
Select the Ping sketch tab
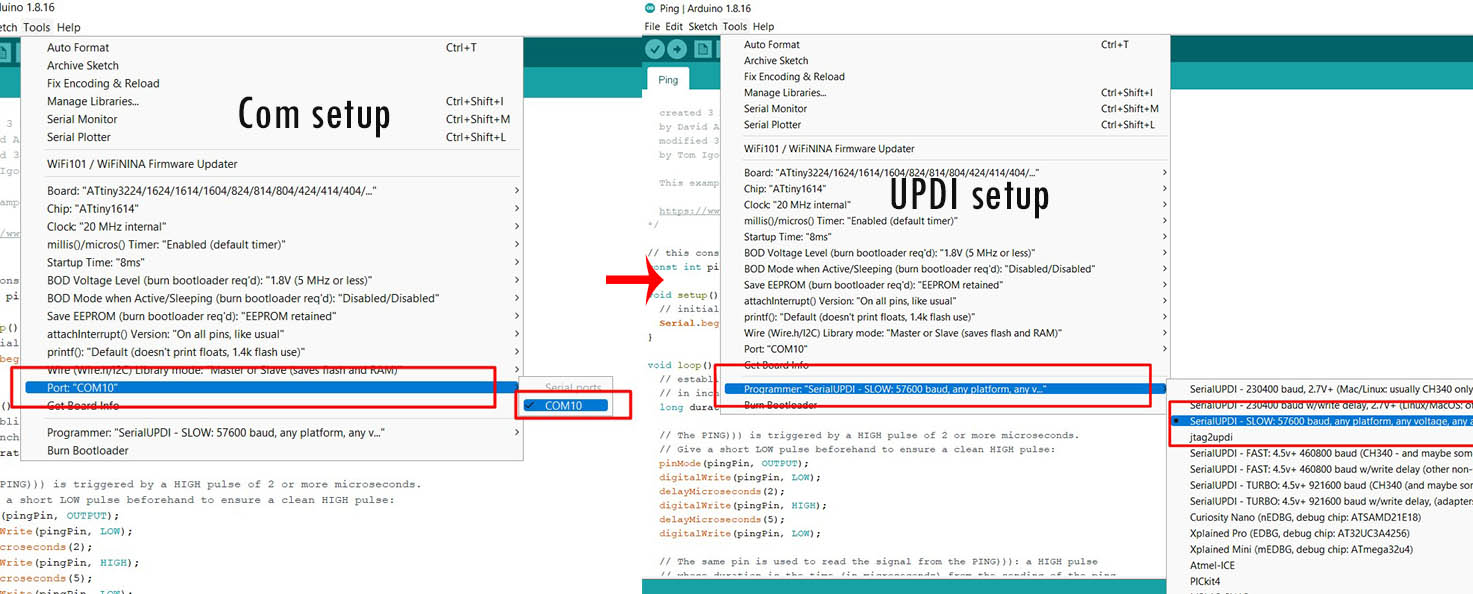668,80
